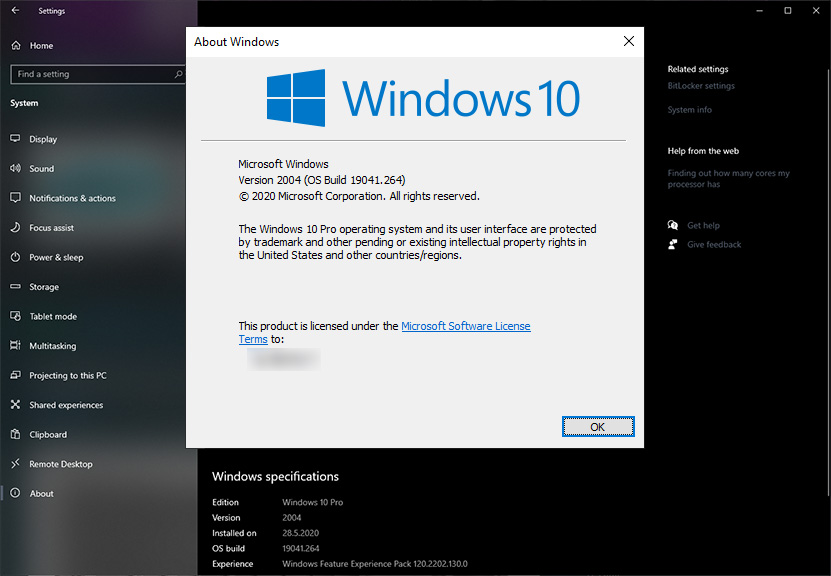
Task: Select Focus assist in sidebar
Action: pos(51,228)
